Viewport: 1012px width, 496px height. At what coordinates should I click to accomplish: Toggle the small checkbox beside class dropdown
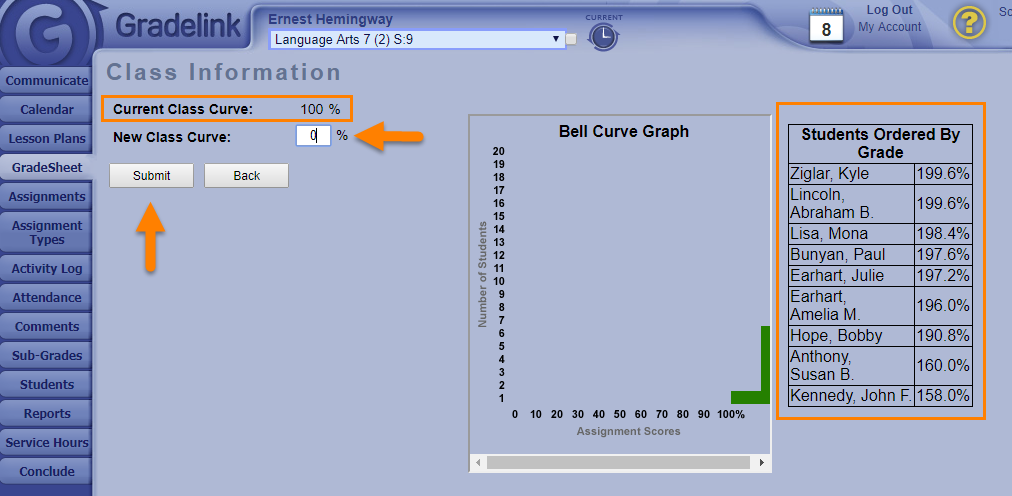point(572,40)
